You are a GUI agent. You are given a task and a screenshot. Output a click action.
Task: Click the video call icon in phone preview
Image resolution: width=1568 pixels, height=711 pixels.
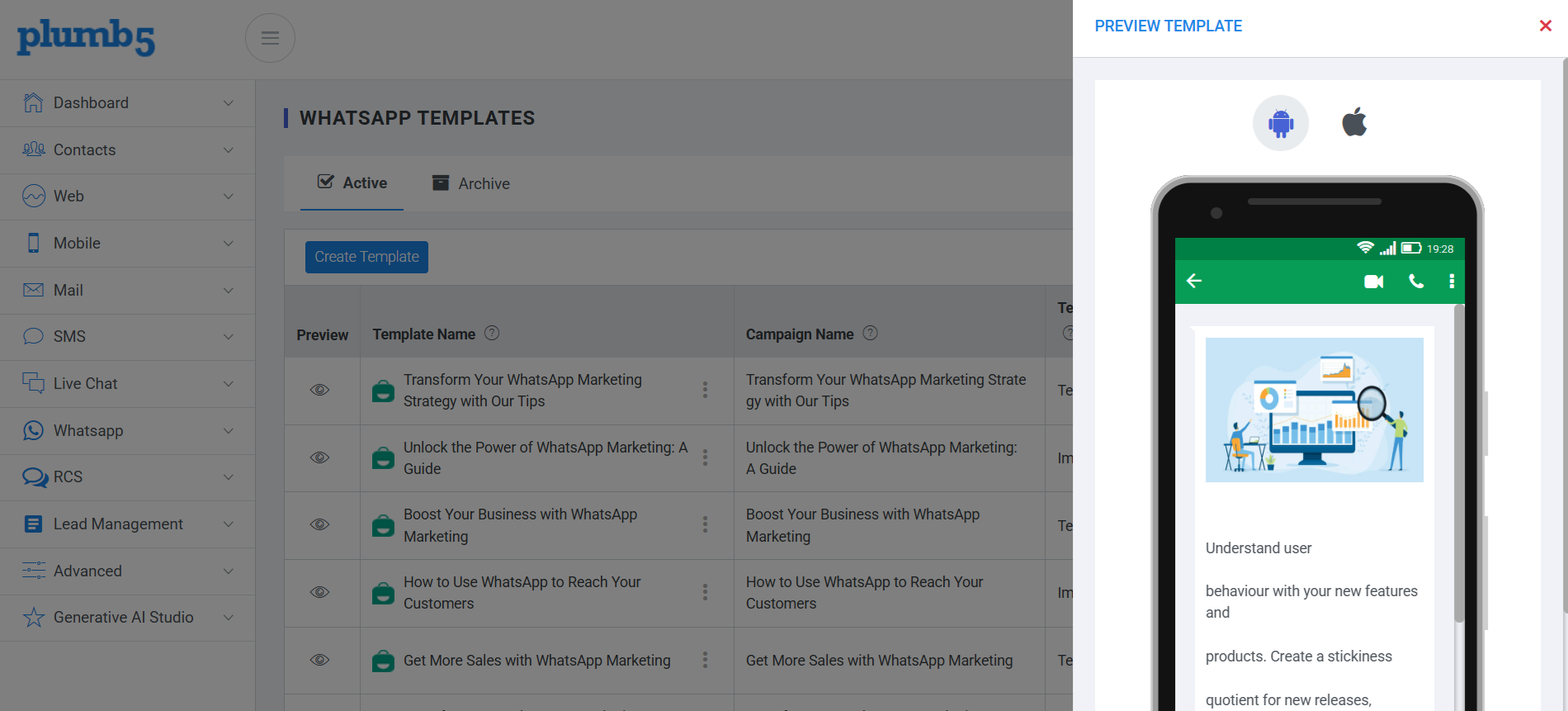[x=1373, y=282]
